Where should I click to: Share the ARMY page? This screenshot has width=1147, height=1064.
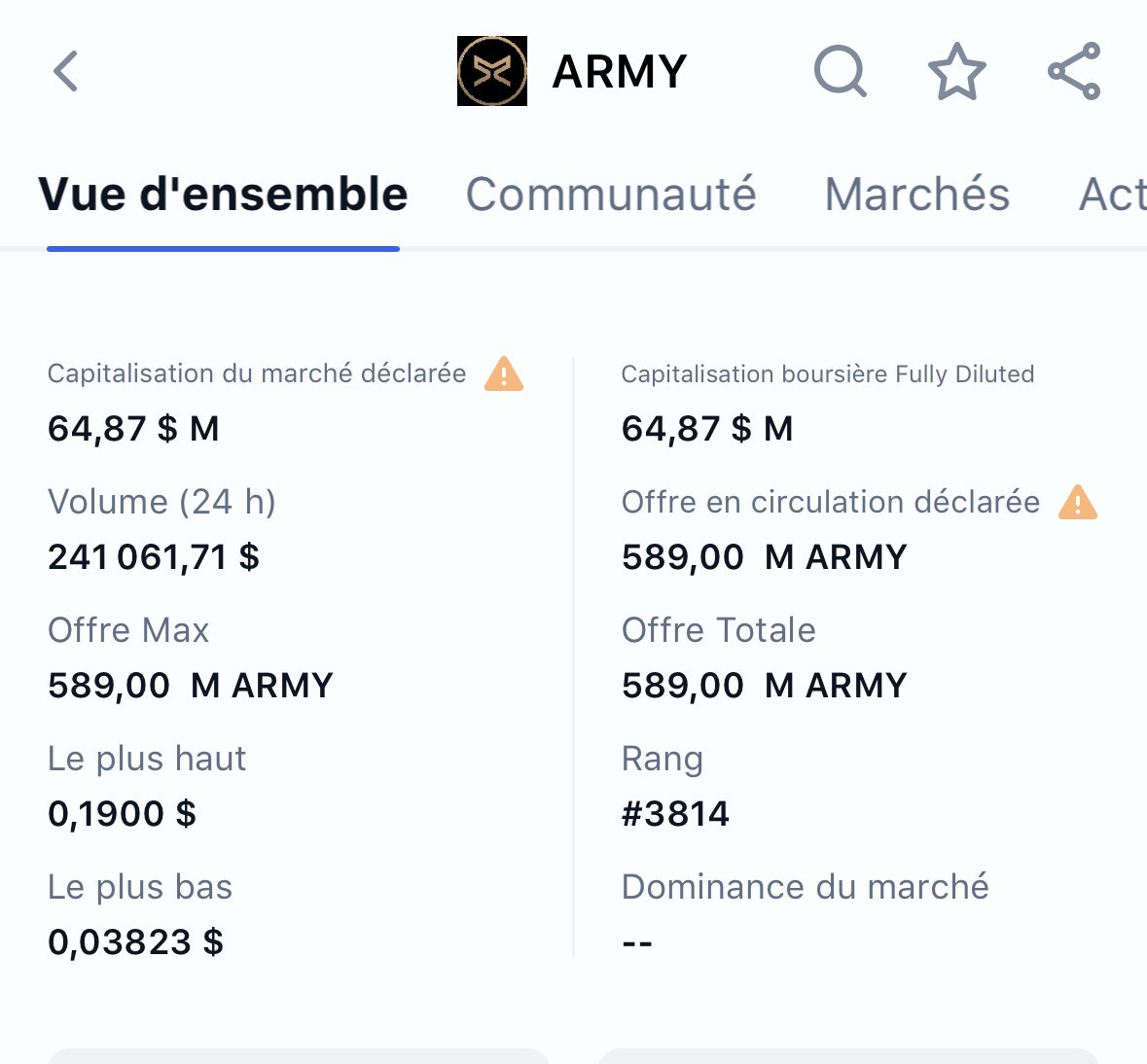1074,71
